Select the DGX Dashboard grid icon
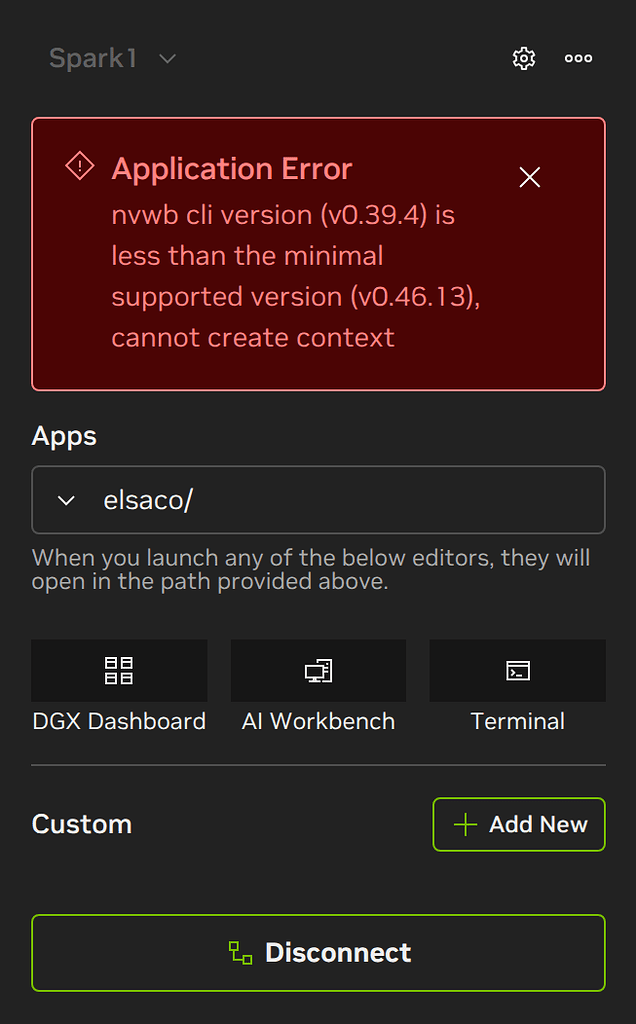Screen dimensions: 636x1024 pos(119,670)
